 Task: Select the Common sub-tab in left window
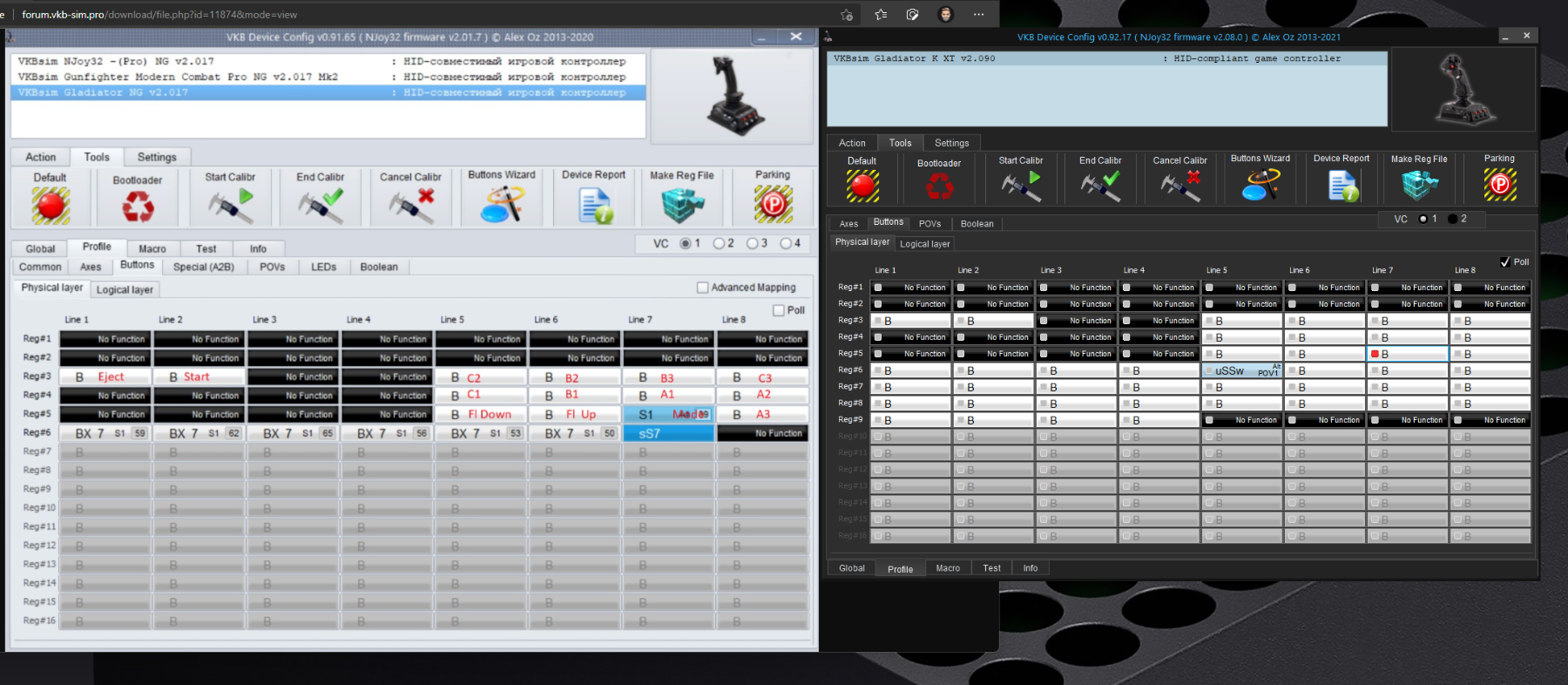(40, 267)
